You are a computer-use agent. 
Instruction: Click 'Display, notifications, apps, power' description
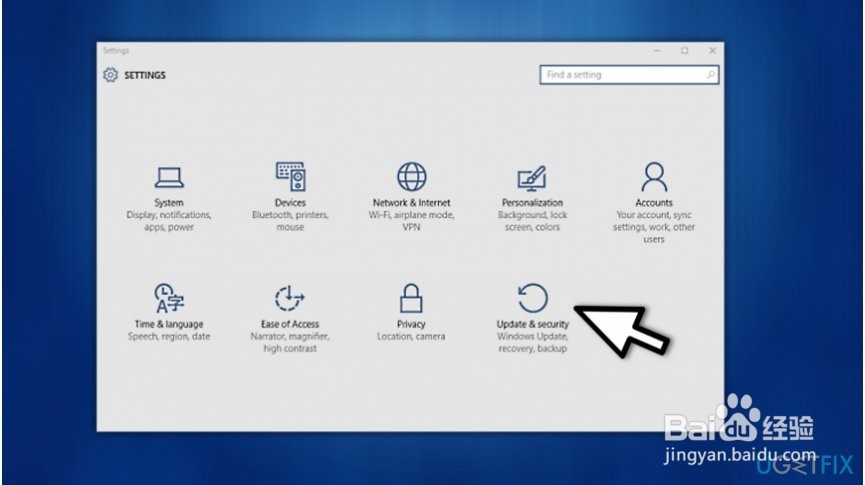tap(169, 221)
